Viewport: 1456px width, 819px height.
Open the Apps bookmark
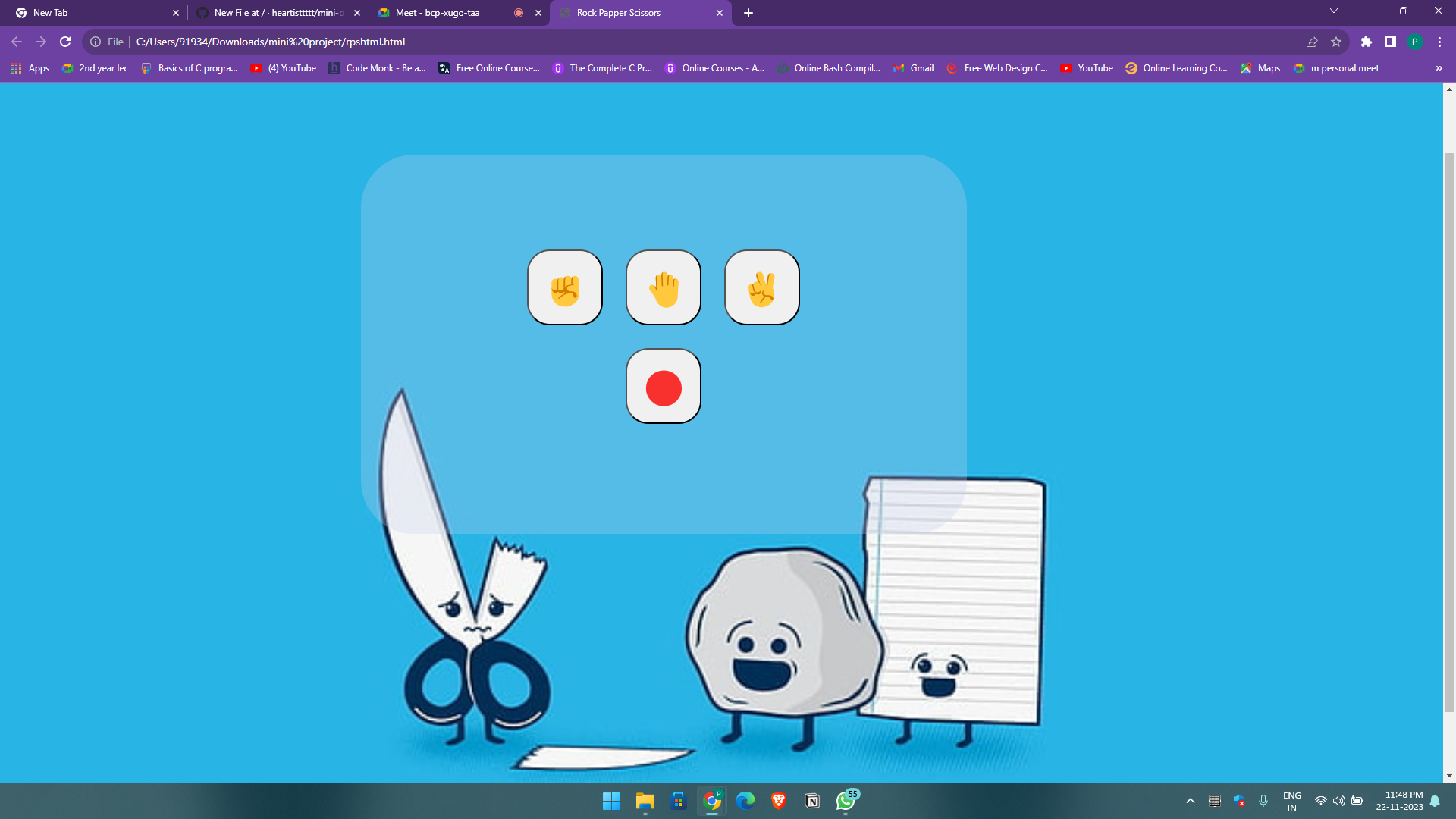click(x=30, y=68)
